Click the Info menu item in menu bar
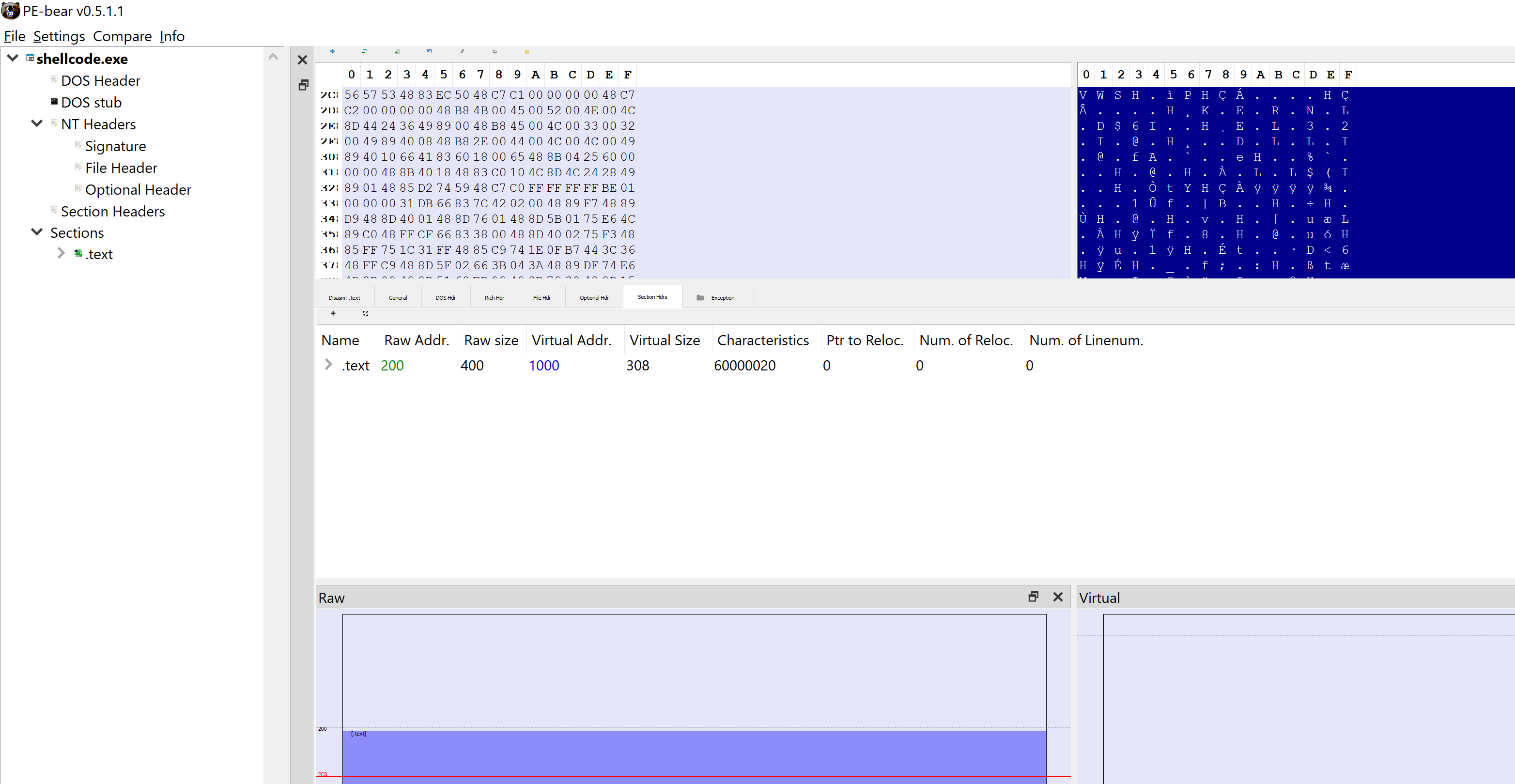 [172, 36]
